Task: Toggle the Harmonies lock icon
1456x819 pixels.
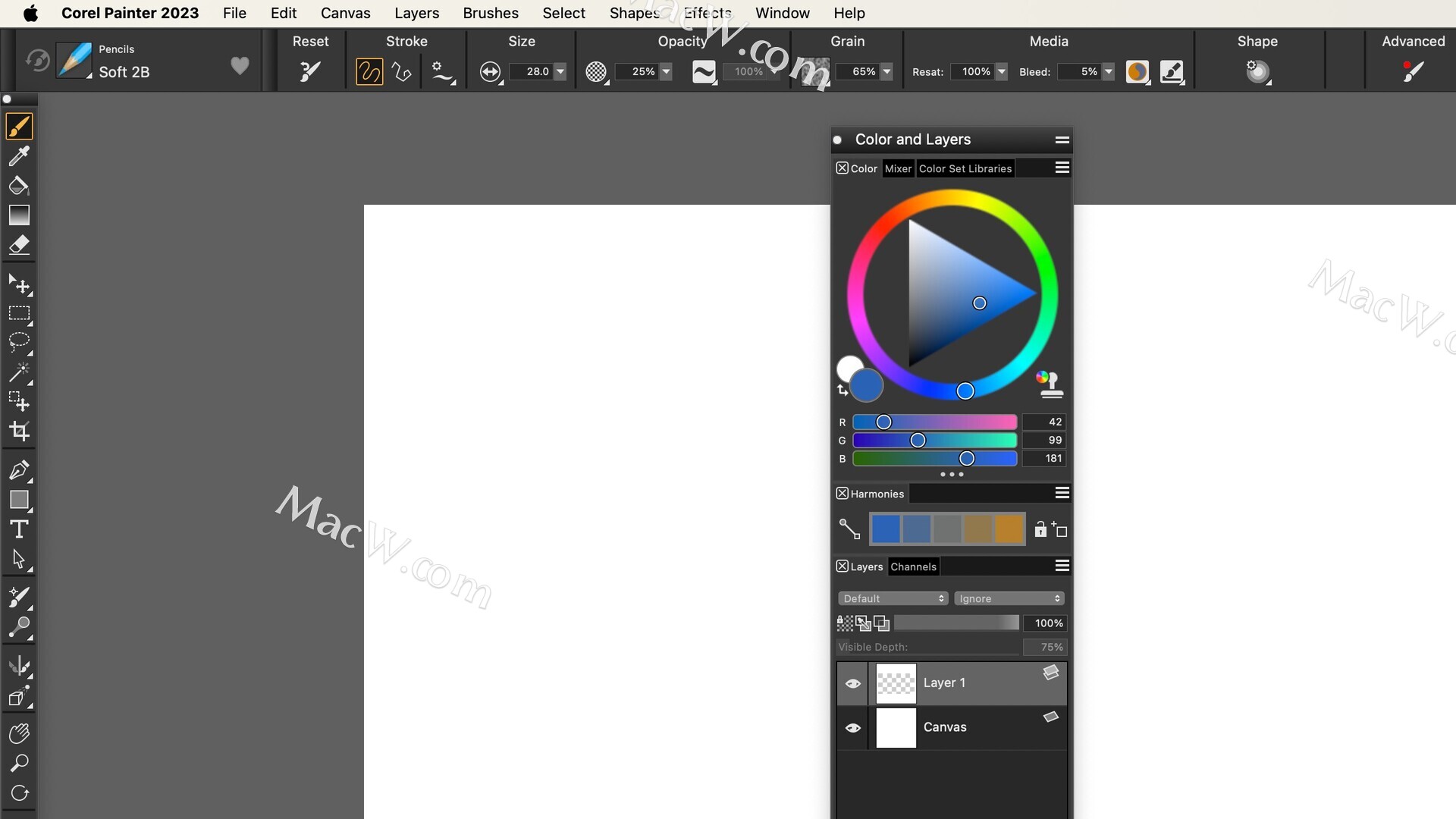Action: click(x=1040, y=529)
